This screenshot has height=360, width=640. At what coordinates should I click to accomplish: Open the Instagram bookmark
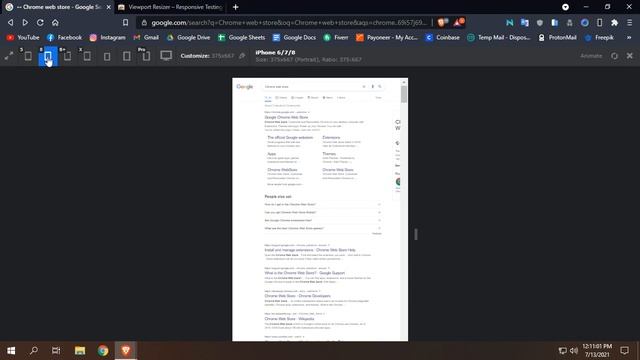(108, 38)
